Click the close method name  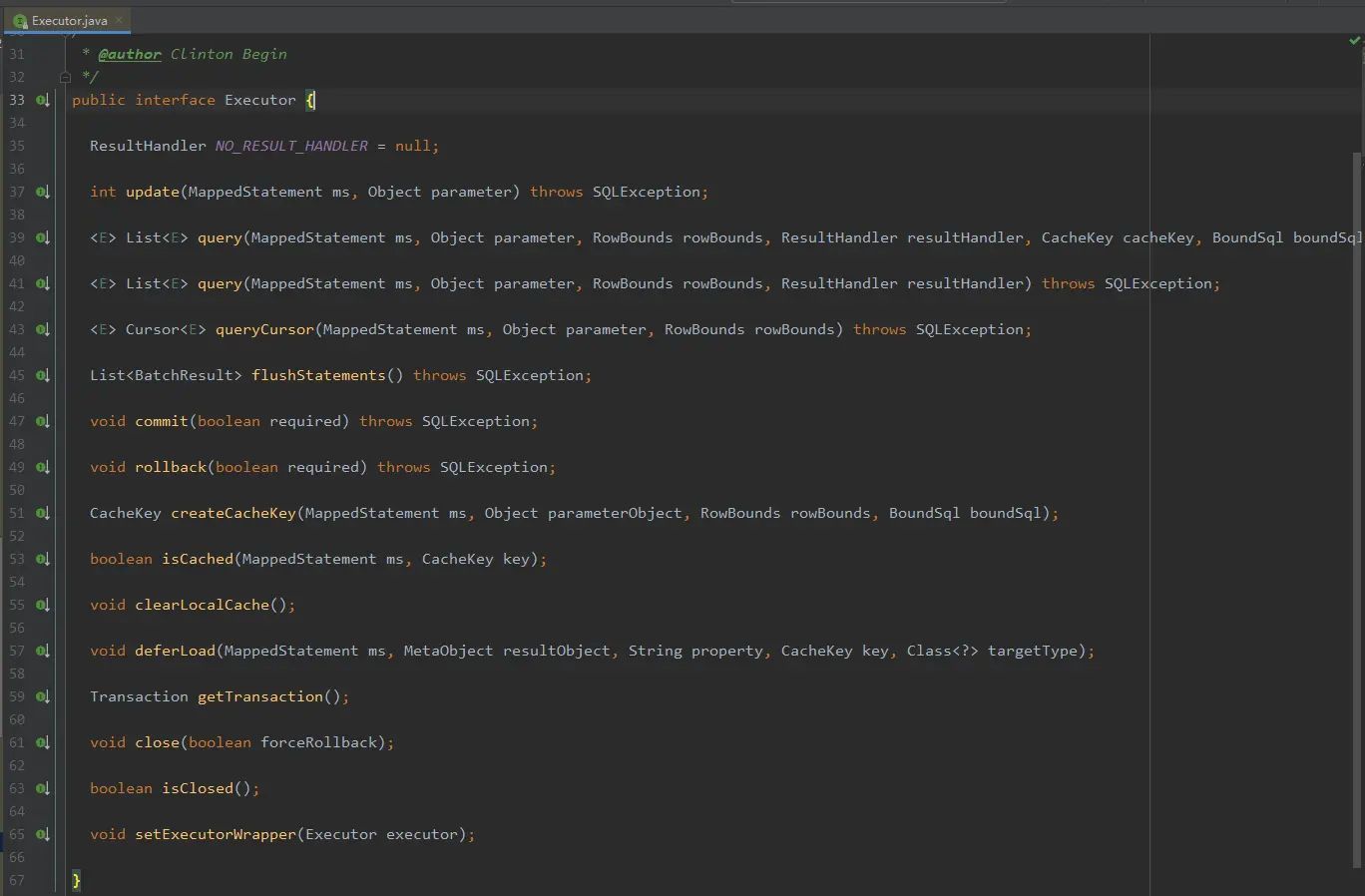pos(157,742)
